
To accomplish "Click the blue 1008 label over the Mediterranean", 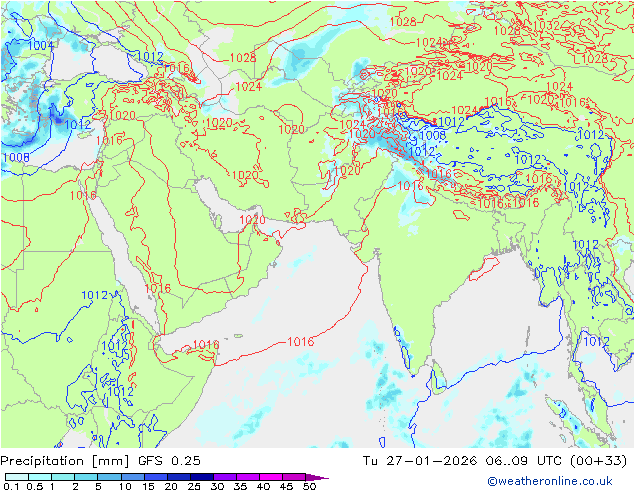I will tap(16, 157).
